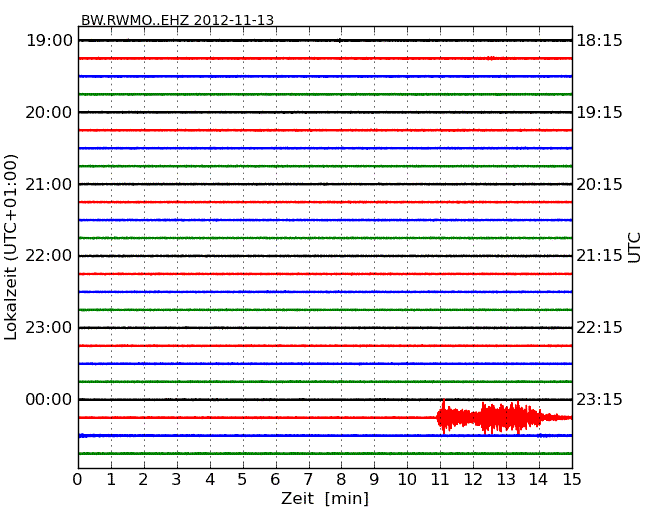Click the small spike on the 19:00 black trace
This screenshot has height=520, width=650.
[x=340, y=41]
